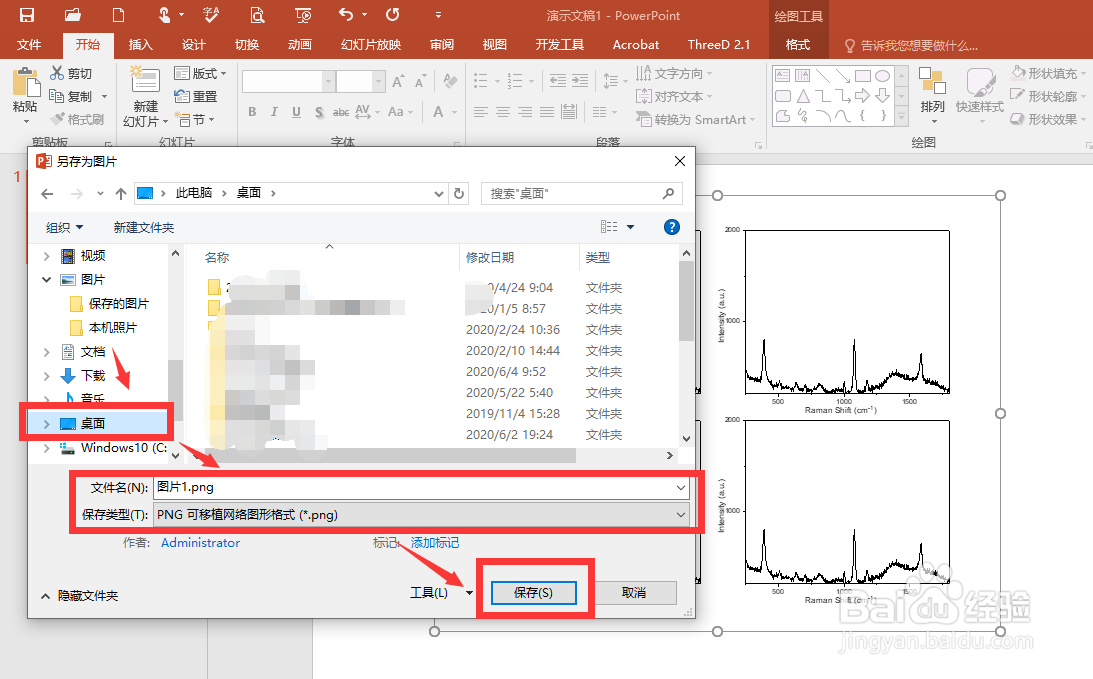The image size is (1093, 679).
Task: Select the oval shape in the shapes gallery
Action: pos(881,75)
